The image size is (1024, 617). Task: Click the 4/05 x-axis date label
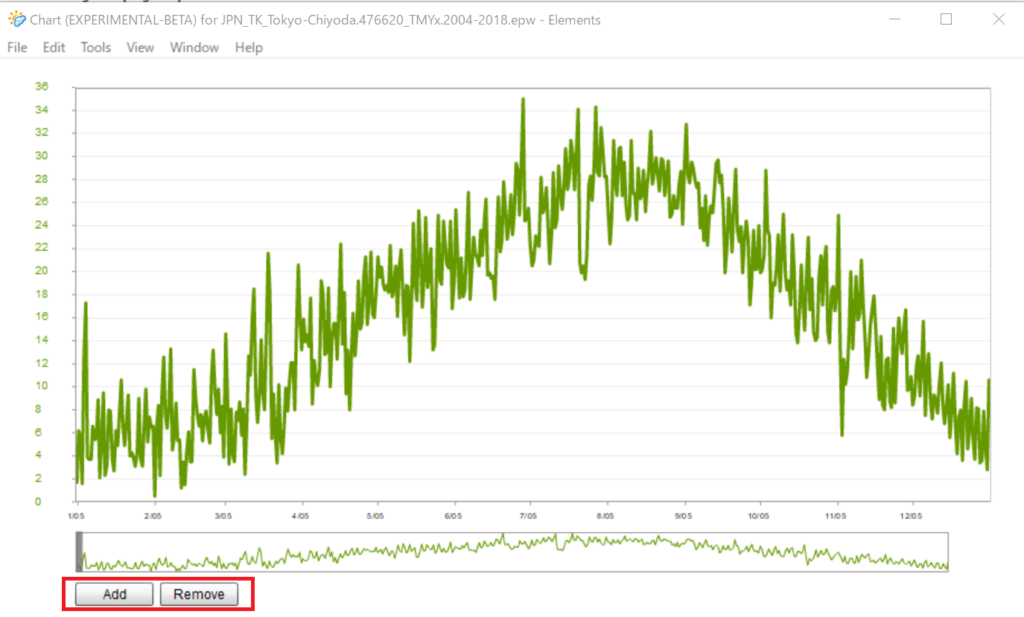pos(300,516)
